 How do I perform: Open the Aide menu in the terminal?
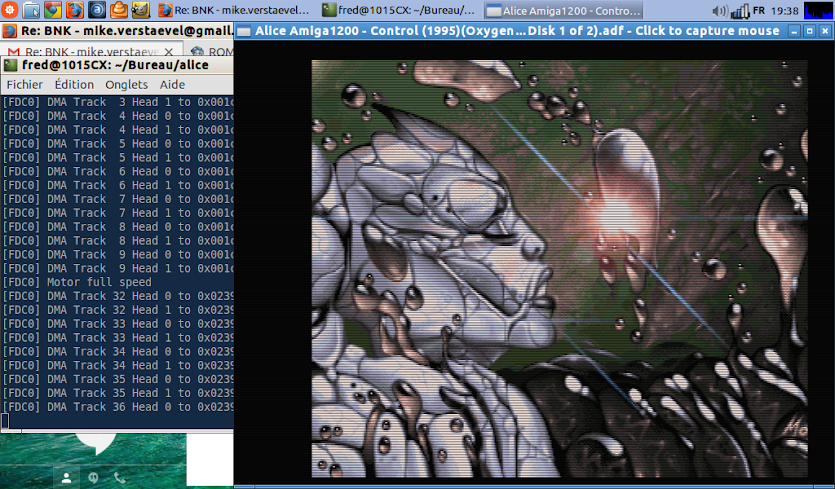(172, 85)
